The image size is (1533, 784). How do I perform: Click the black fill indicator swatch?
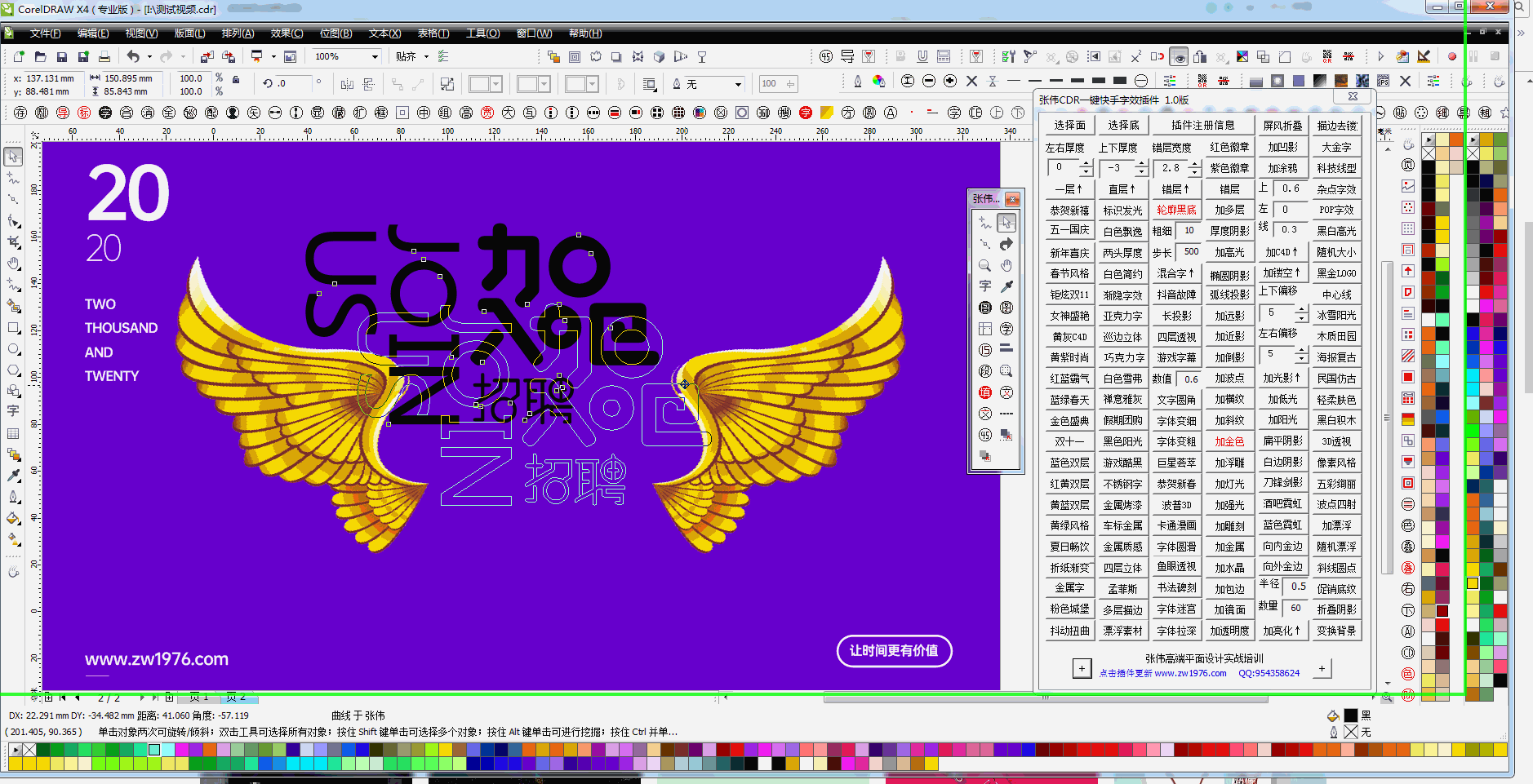[x=1351, y=715]
